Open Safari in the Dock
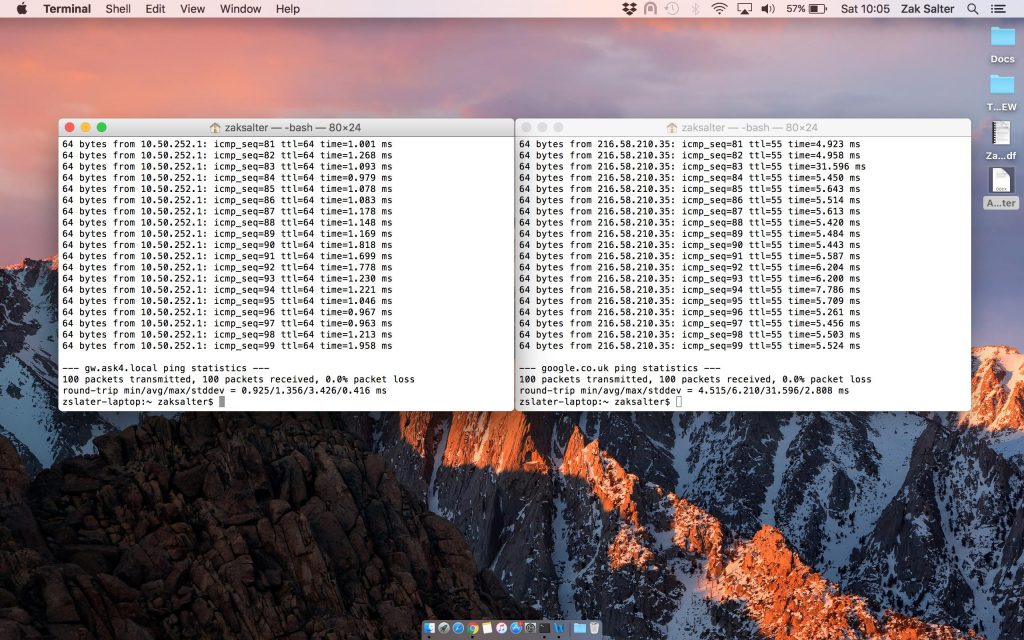The image size is (1024, 640). (x=458, y=628)
